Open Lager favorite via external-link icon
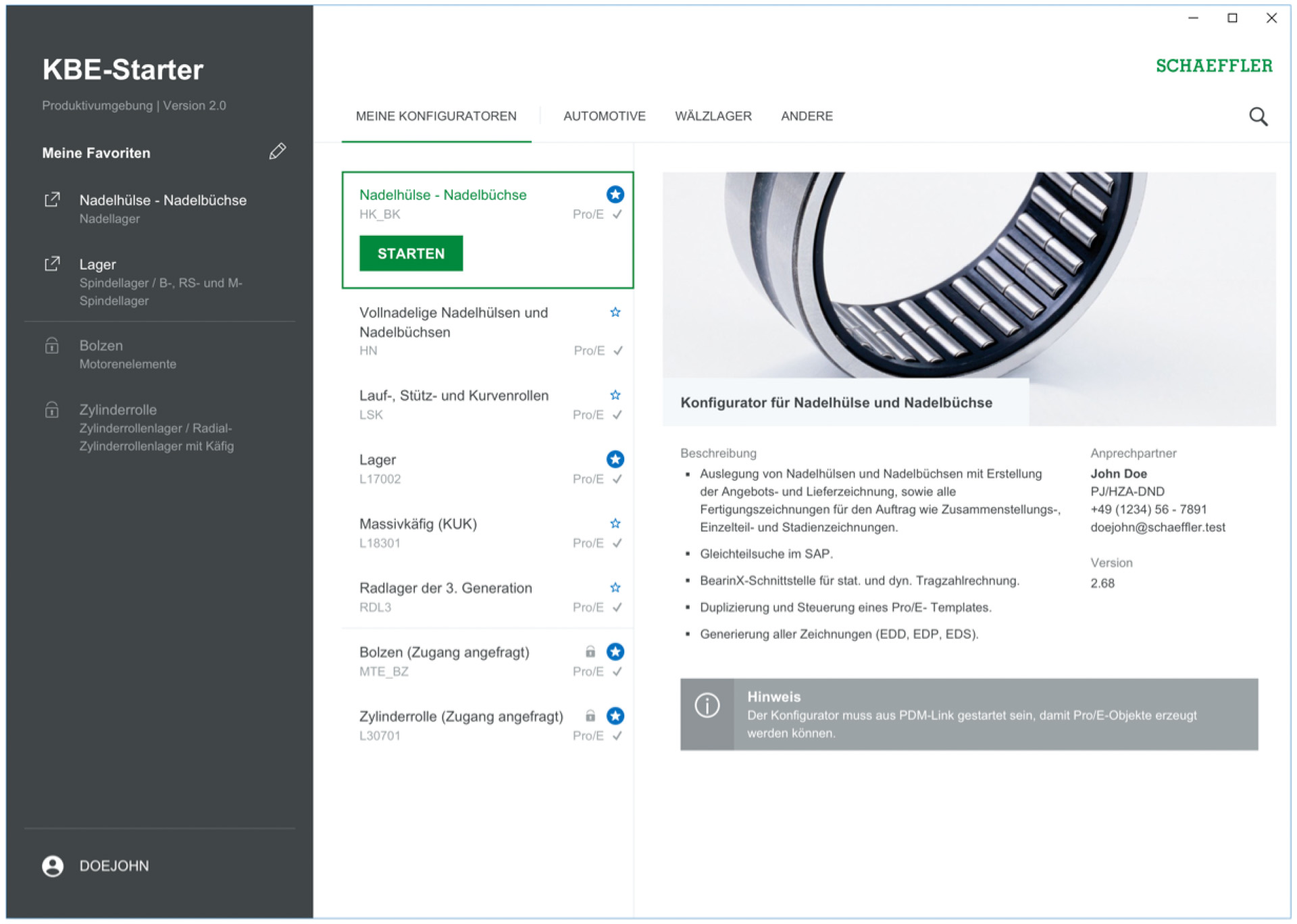The image size is (1297, 924). point(52,264)
